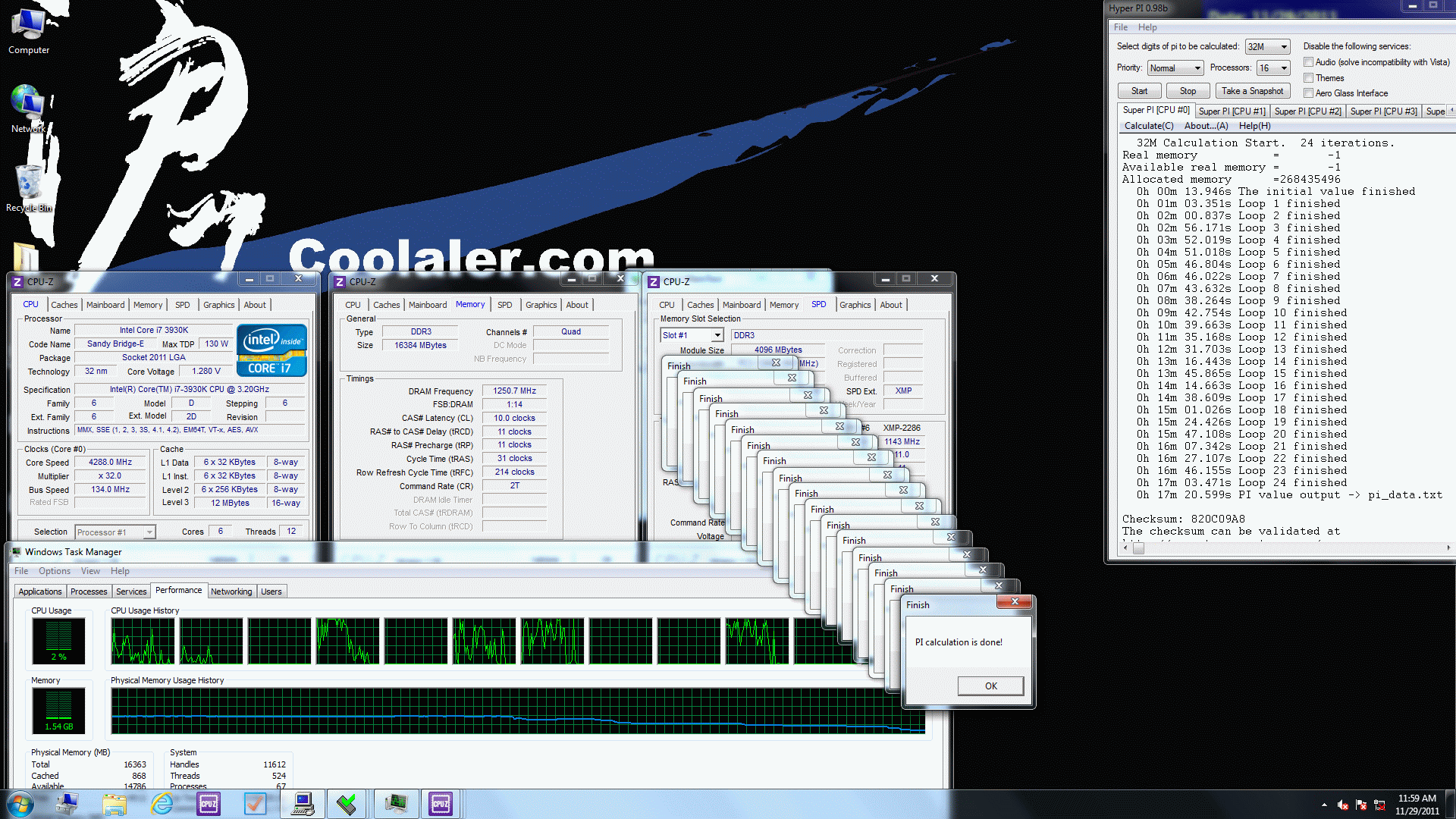Open the Network desktop icon

[28, 108]
